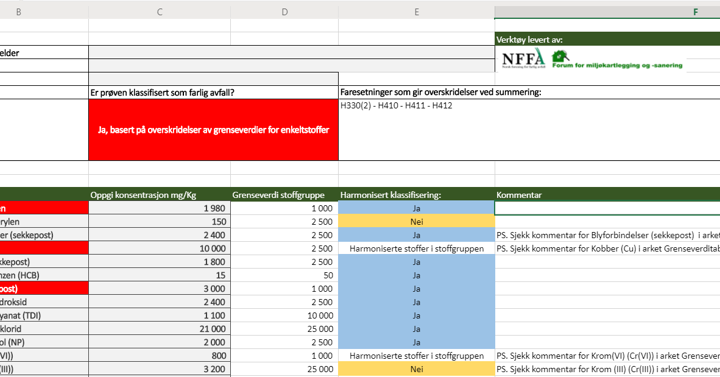Select the comment about Krom(VI) (Cr(VI))
Image resolution: width=720 pixels, height=377 pixels.
tap(608, 355)
